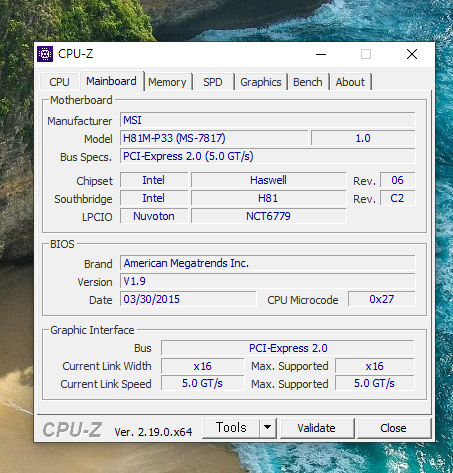
Task: Click the Chipset vendor Intel field
Action: (154, 180)
